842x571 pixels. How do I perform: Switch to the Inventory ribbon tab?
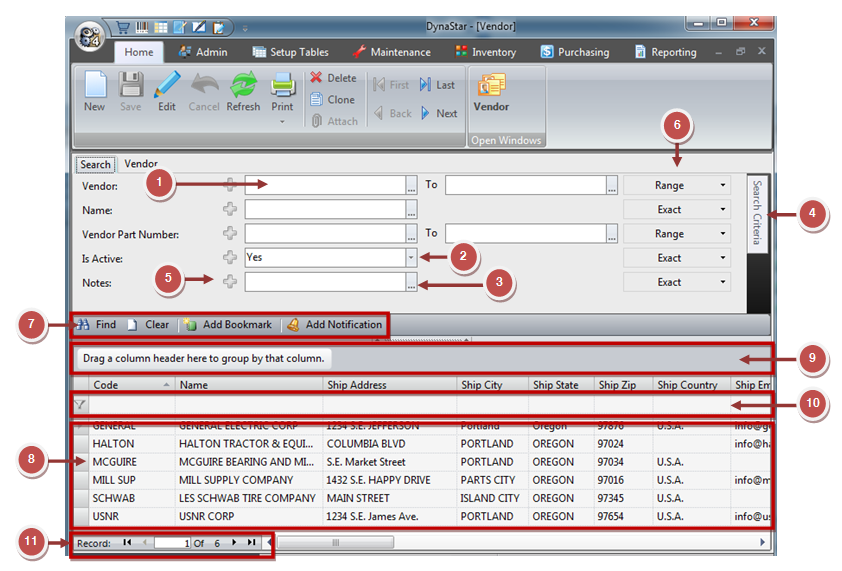pos(485,52)
